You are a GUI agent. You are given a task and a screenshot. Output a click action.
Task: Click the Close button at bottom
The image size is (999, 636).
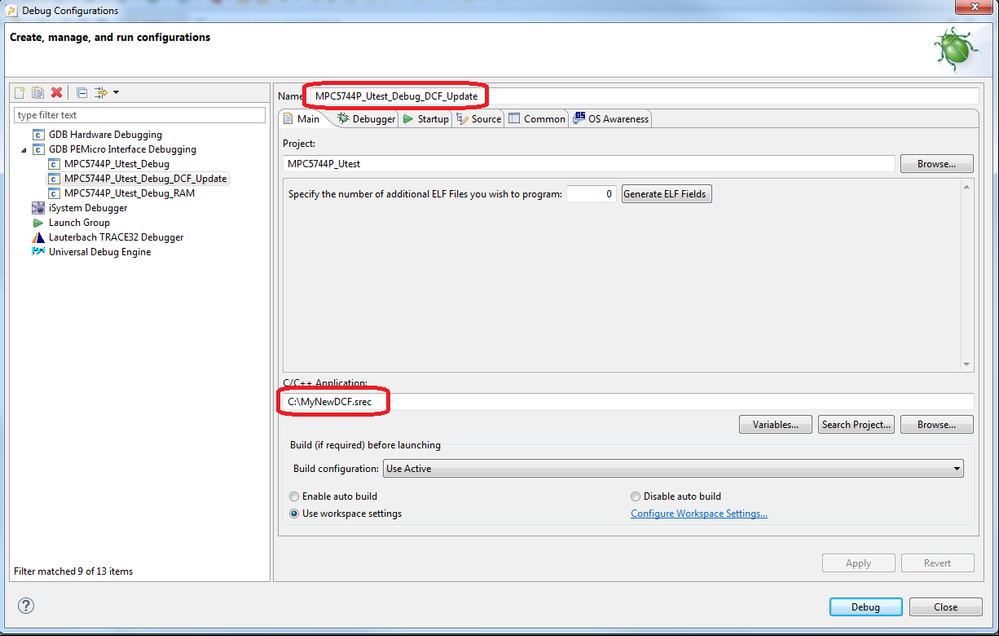click(x=945, y=607)
